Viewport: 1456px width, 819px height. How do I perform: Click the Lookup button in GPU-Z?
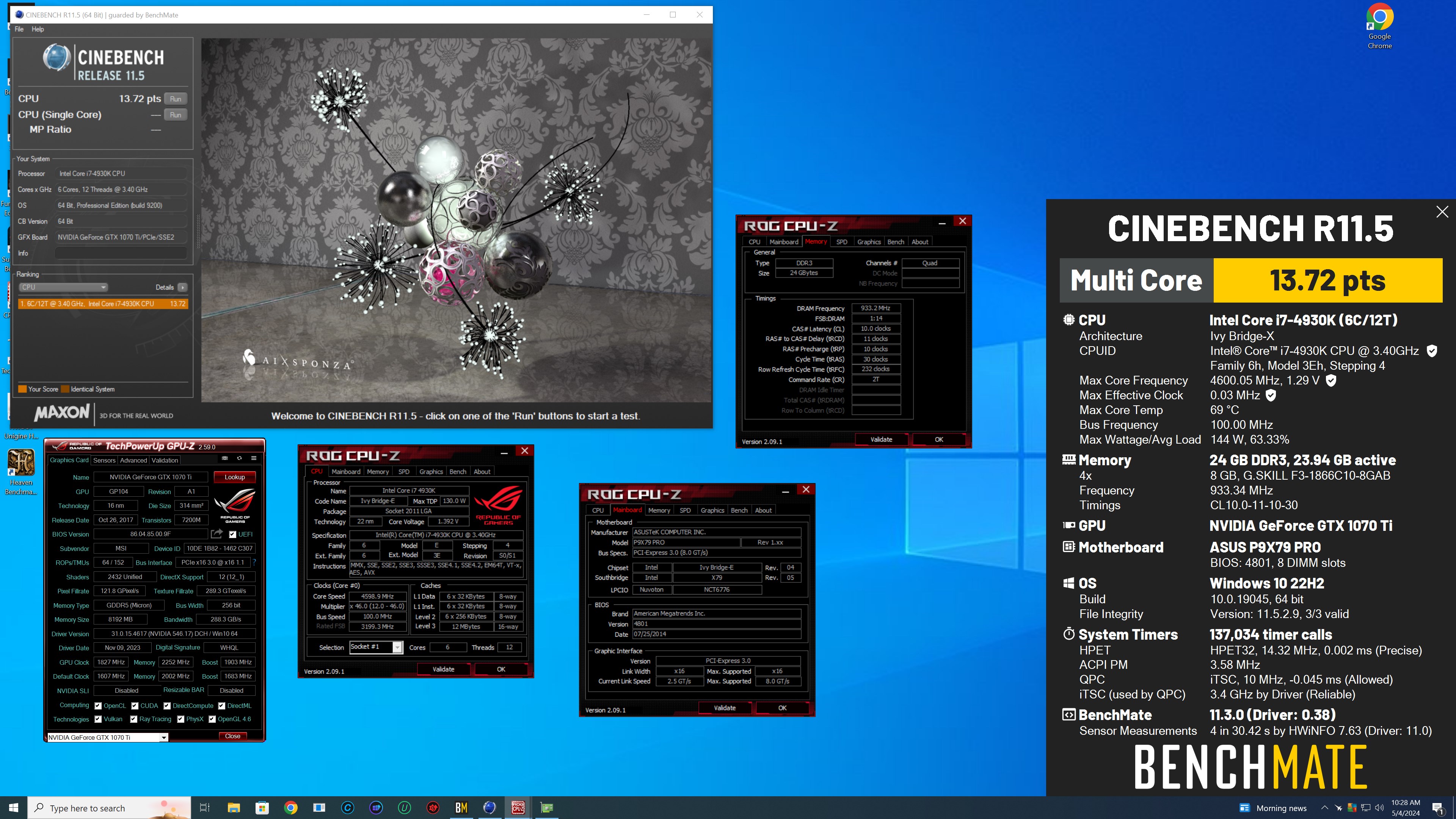point(235,477)
